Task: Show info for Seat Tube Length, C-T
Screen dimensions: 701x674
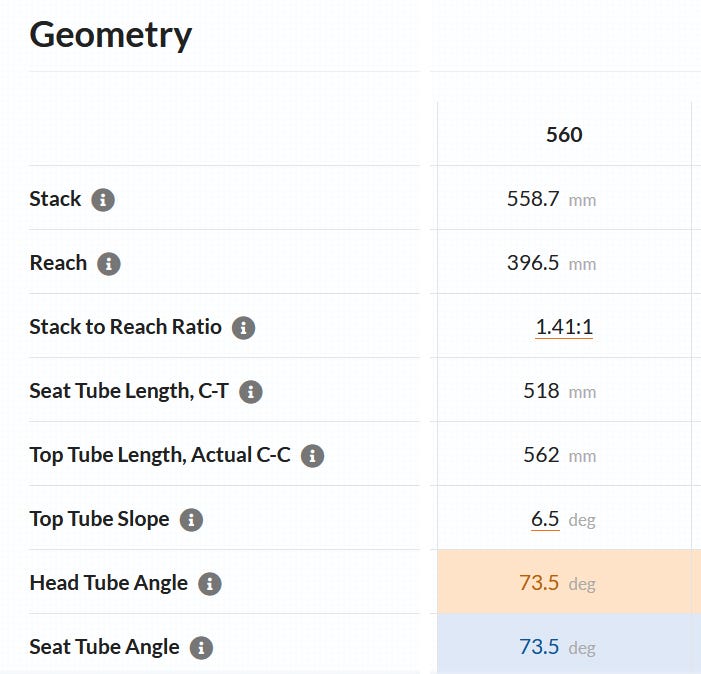Action: click(x=251, y=392)
